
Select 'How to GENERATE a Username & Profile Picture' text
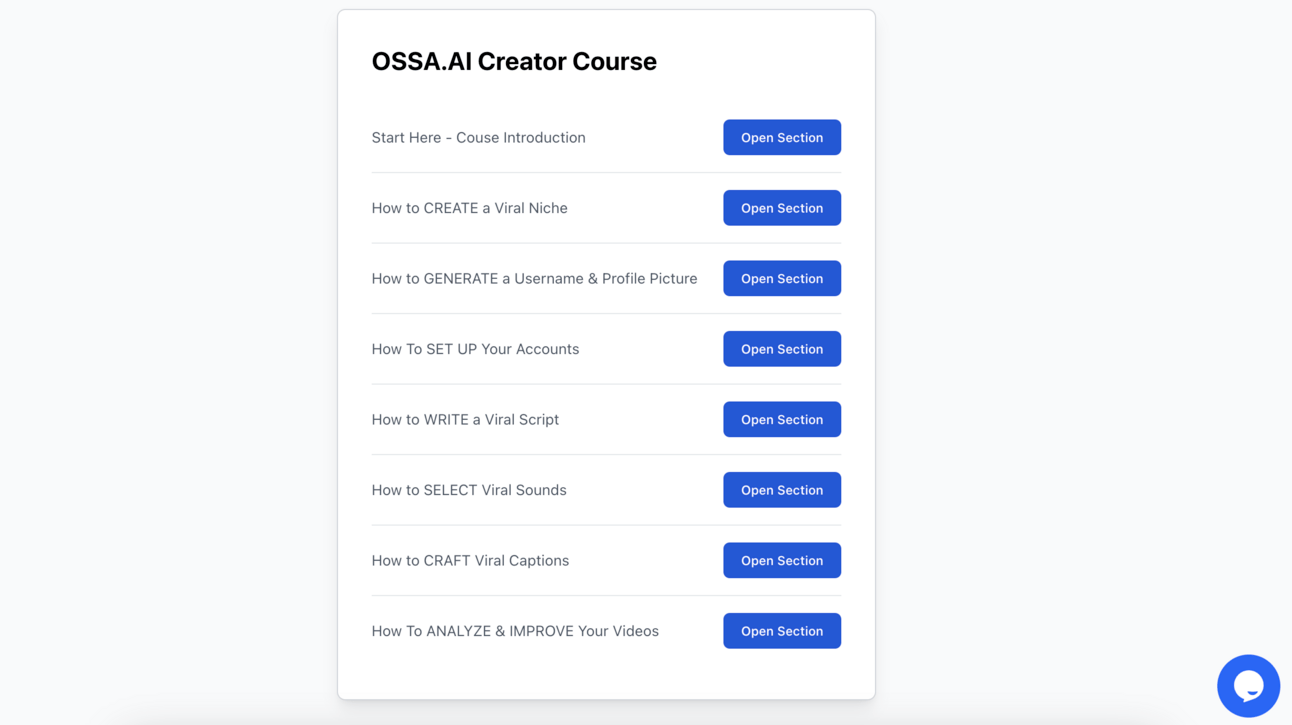(x=535, y=279)
